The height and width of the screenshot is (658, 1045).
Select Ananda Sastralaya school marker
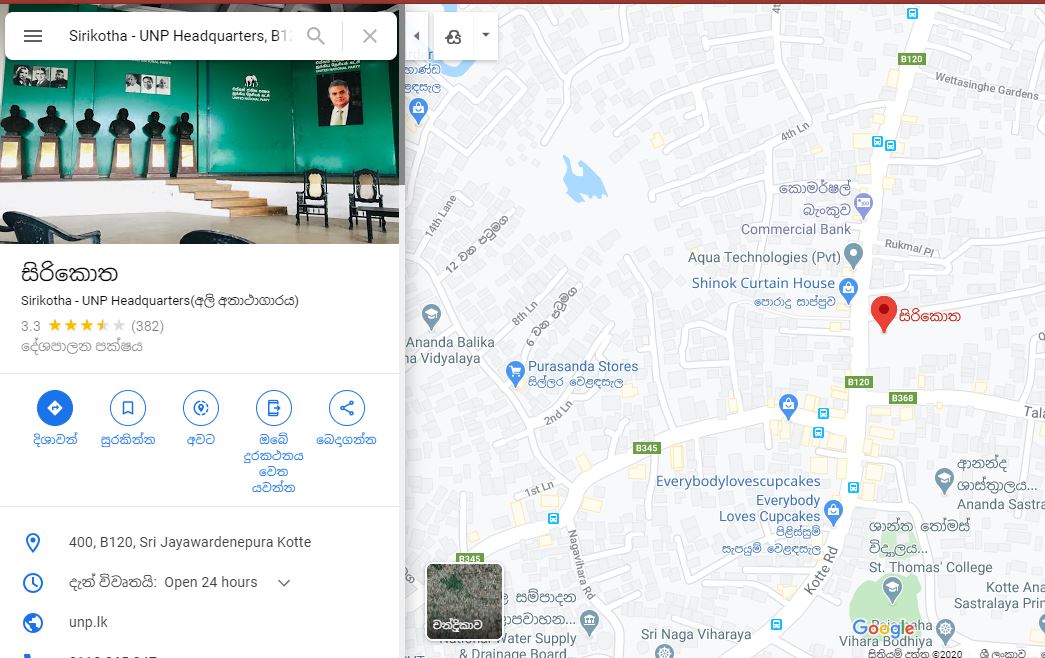pyautogui.click(x=944, y=479)
